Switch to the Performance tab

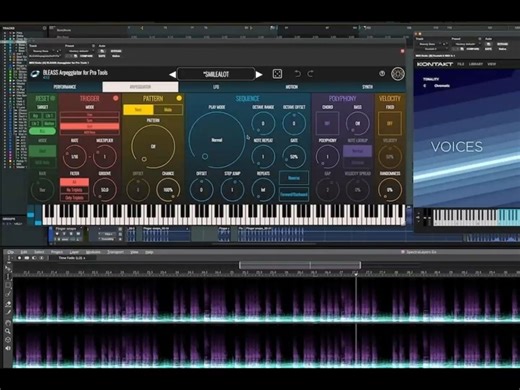pos(65,87)
